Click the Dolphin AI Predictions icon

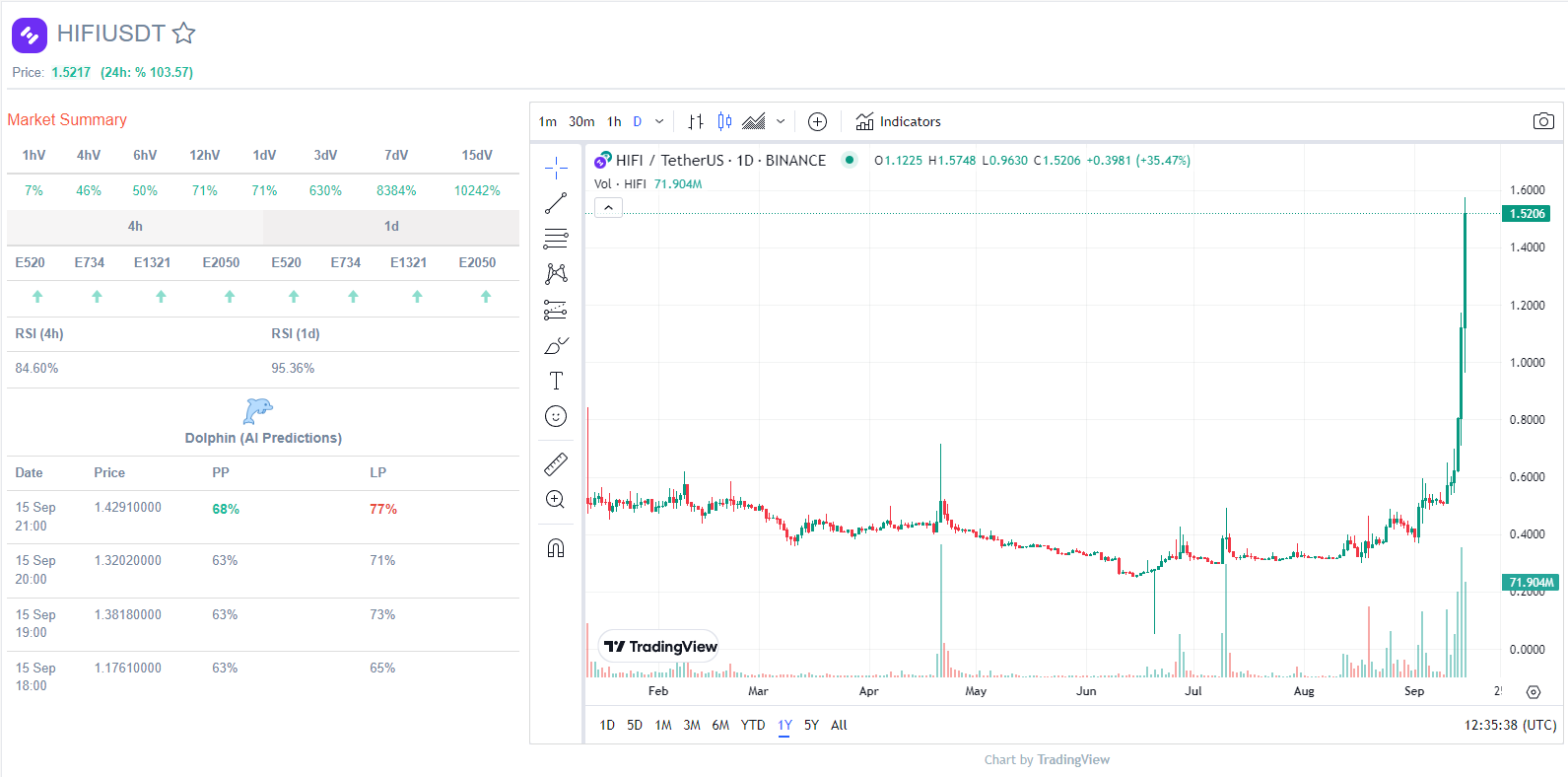tap(258, 410)
